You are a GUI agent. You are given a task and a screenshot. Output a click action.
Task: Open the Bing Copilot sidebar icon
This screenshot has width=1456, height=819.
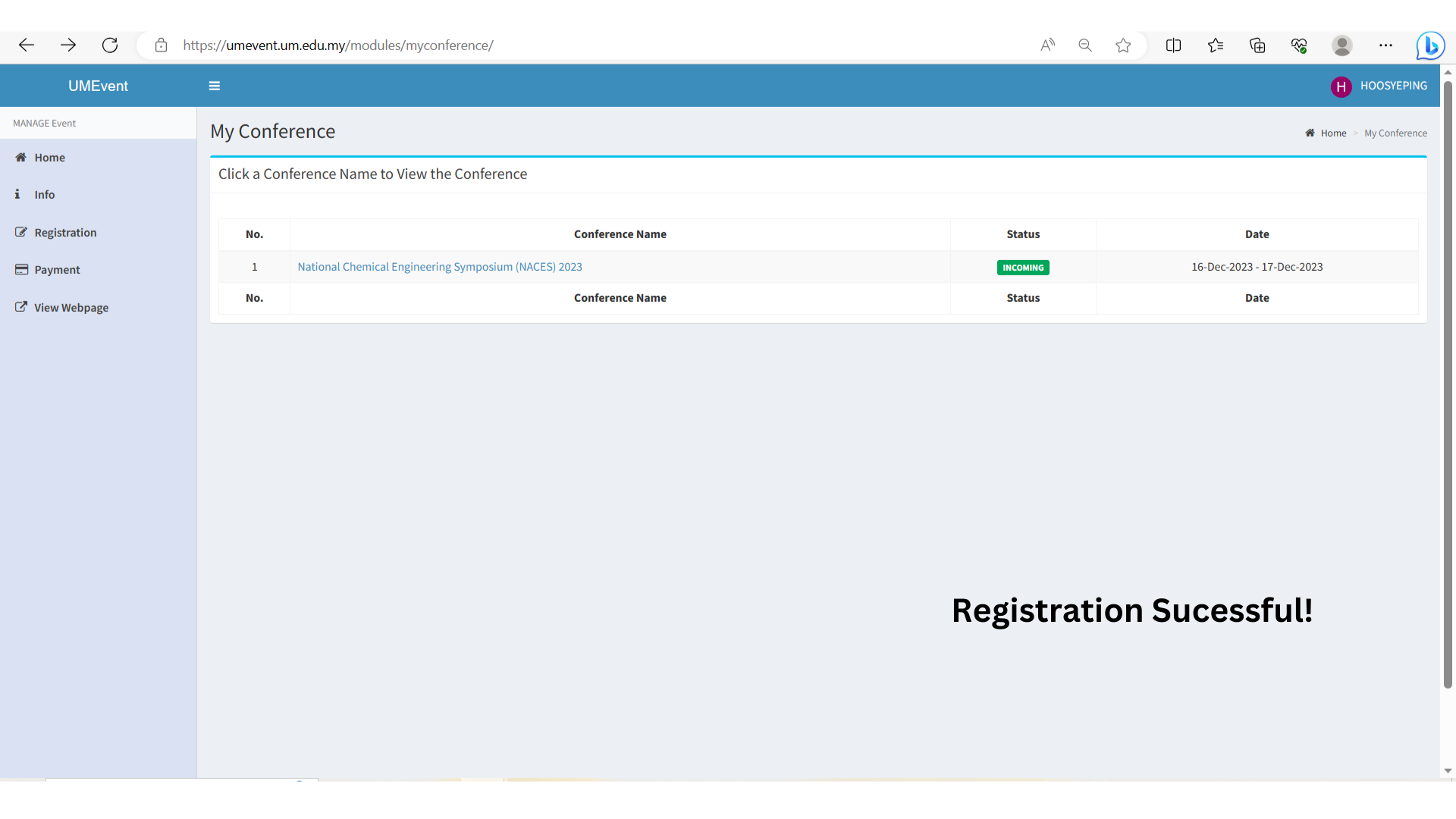click(x=1430, y=46)
